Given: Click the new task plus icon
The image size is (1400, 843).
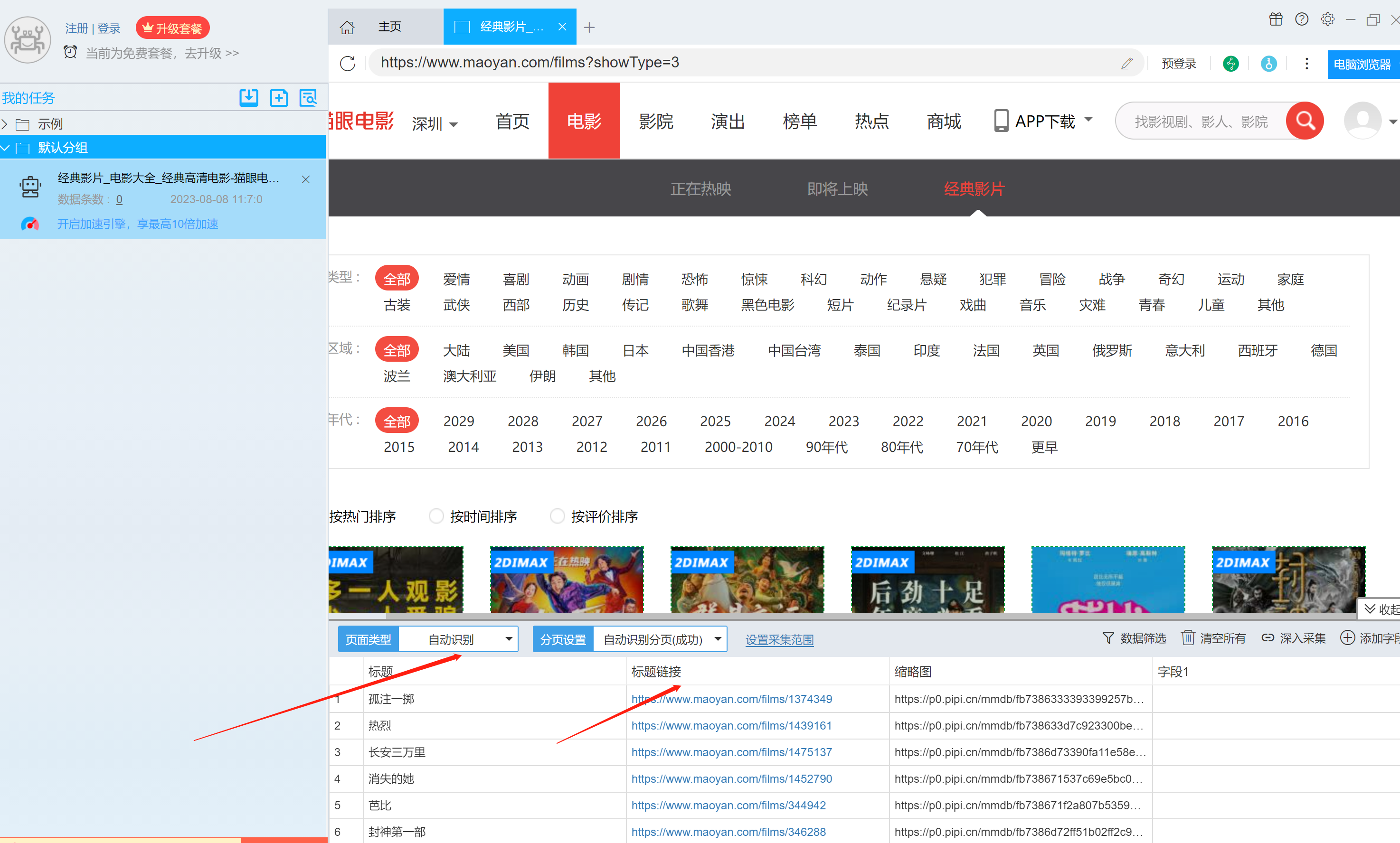Looking at the screenshot, I should (278, 98).
